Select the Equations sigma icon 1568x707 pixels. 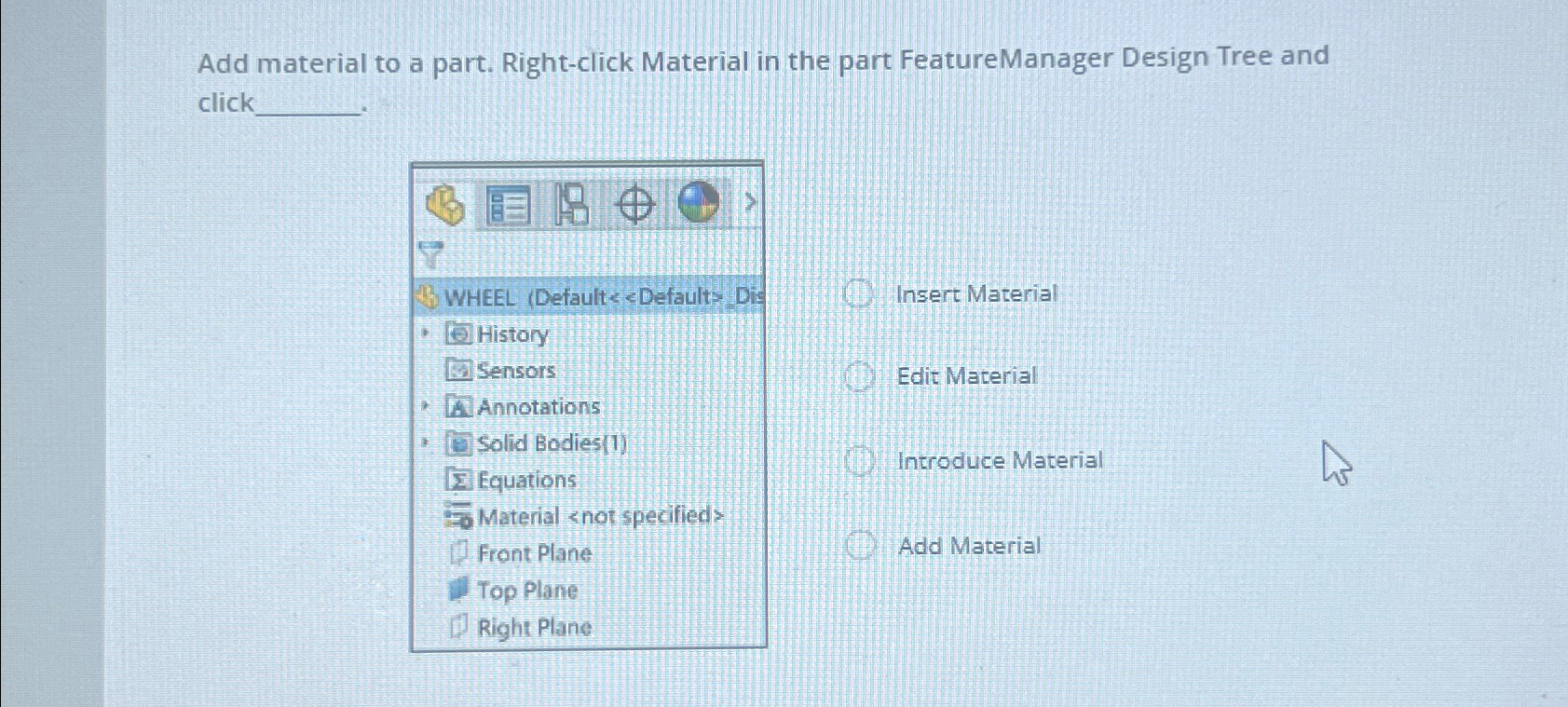click(x=458, y=480)
